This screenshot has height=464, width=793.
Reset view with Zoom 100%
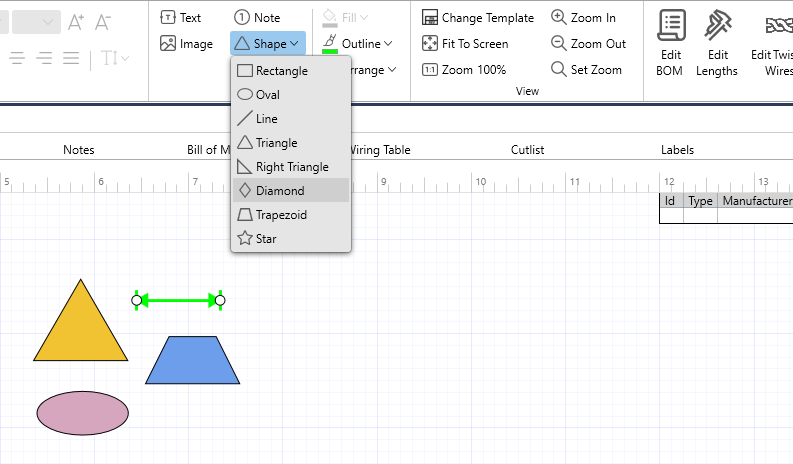464,70
